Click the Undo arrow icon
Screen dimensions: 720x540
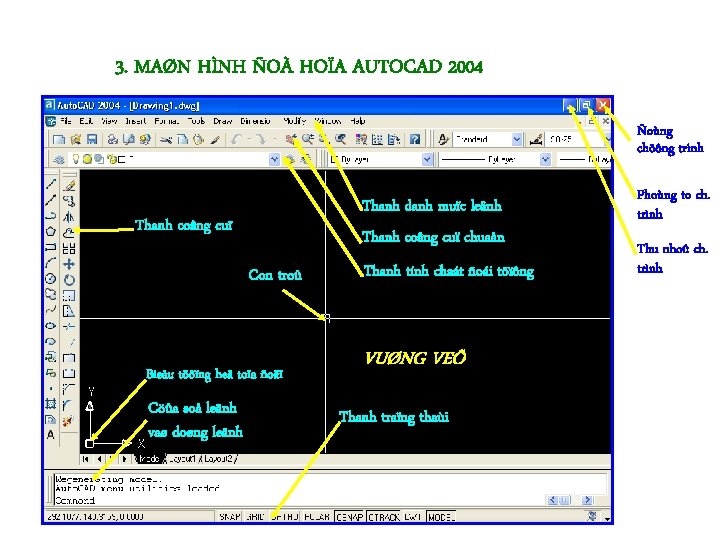click(x=236, y=139)
